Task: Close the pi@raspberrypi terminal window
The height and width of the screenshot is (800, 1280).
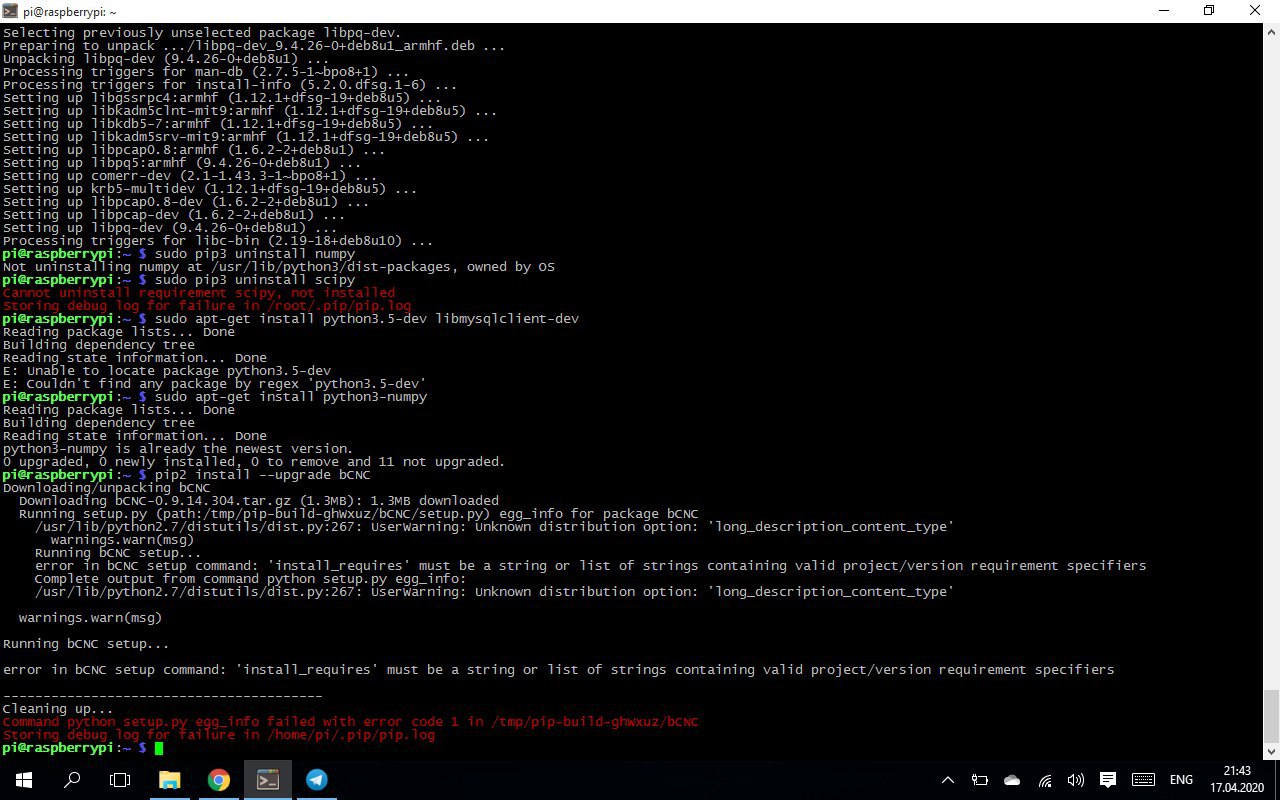Action: coord(1256,11)
